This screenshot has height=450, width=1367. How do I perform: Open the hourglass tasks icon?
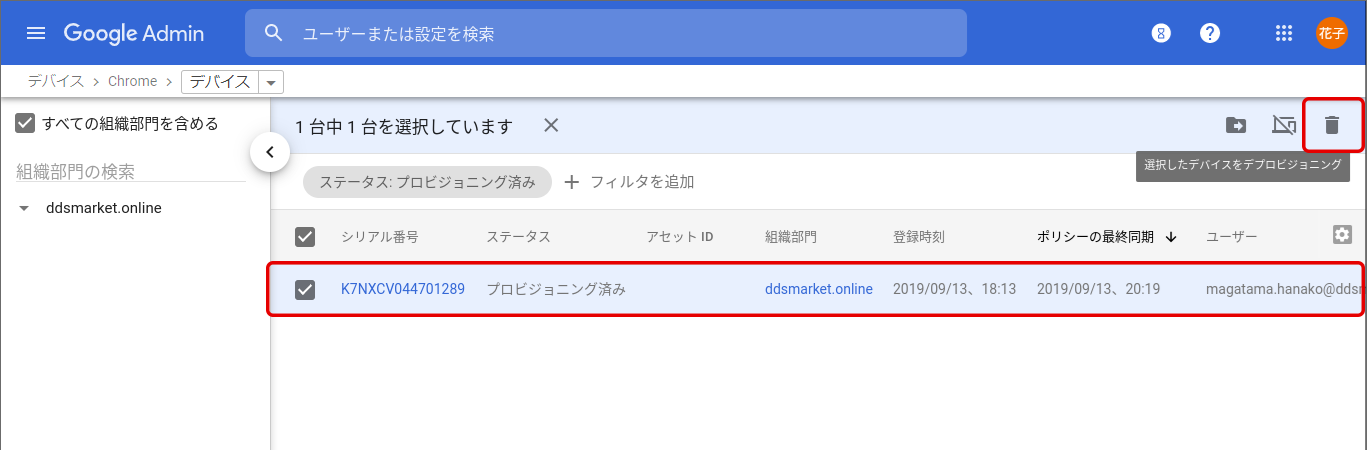coord(1160,33)
